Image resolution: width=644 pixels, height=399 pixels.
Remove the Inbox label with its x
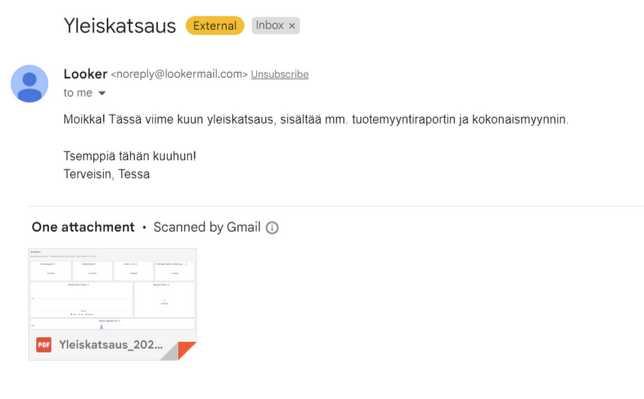[292, 26]
